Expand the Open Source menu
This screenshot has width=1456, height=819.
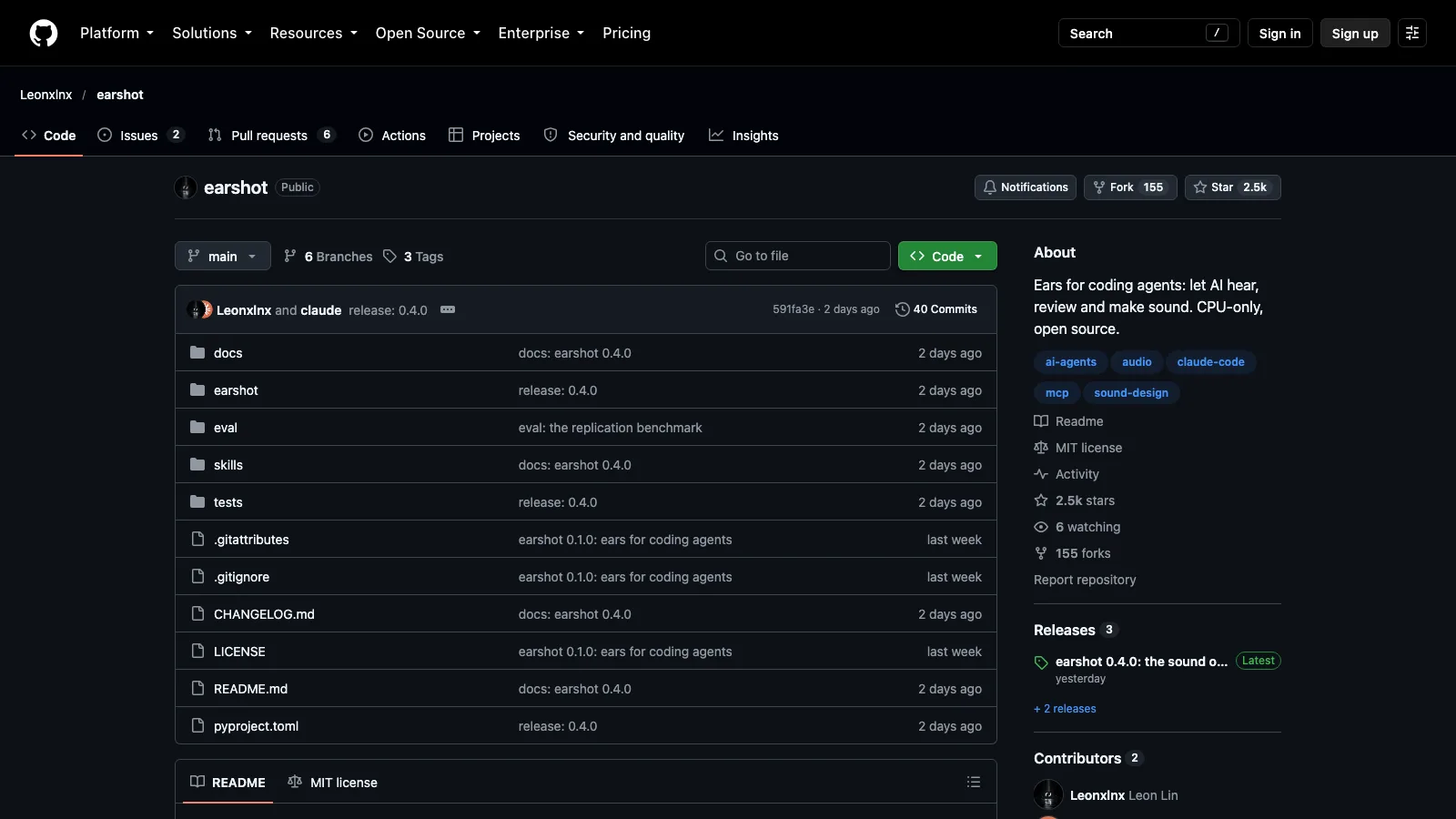428,33
